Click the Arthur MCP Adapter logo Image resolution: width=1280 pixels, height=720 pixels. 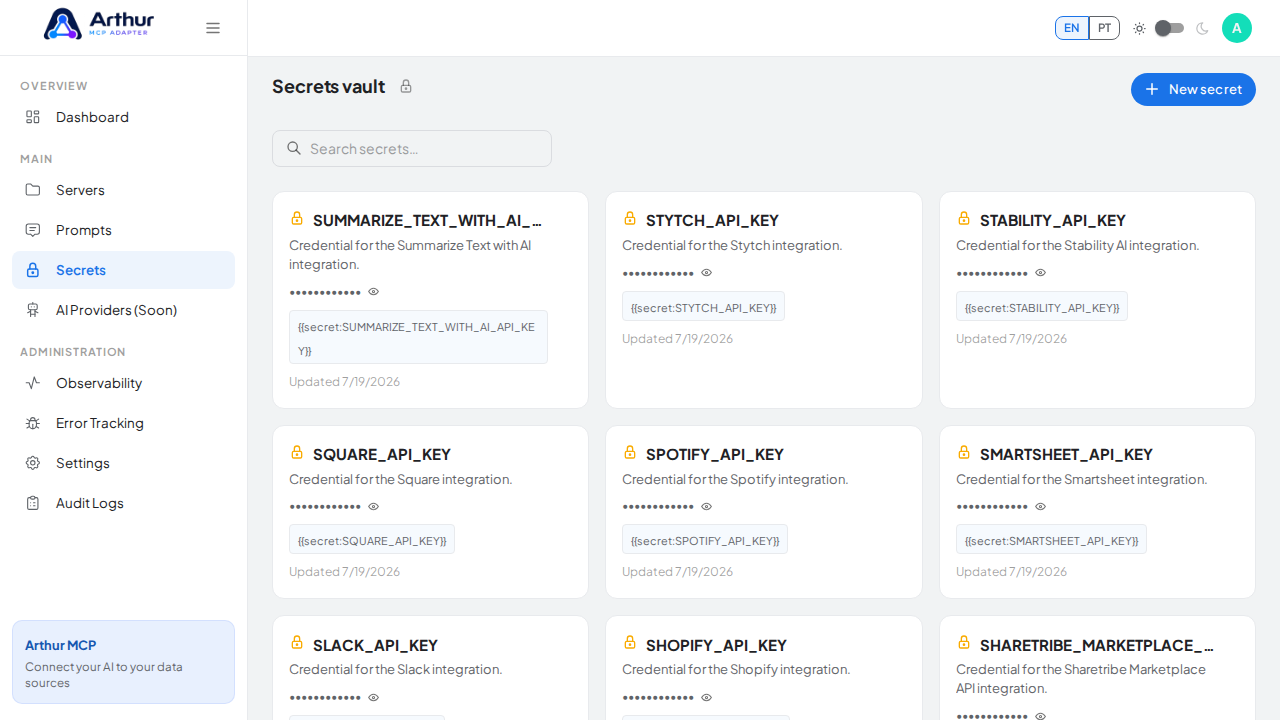tap(99, 24)
